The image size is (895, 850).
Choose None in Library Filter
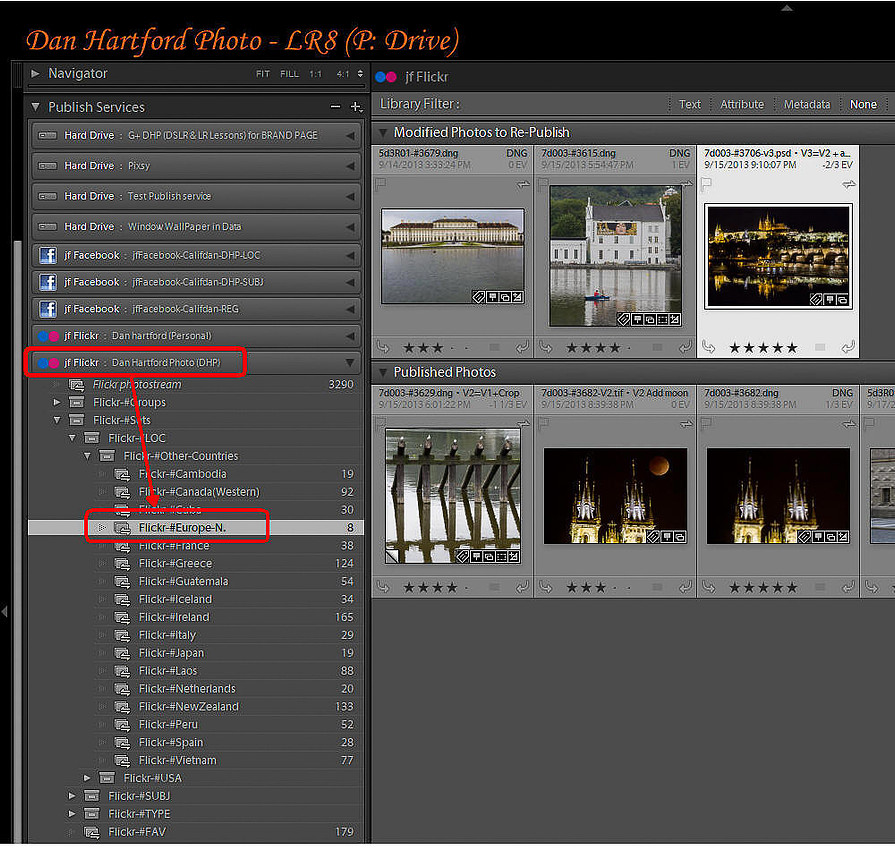tap(863, 104)
